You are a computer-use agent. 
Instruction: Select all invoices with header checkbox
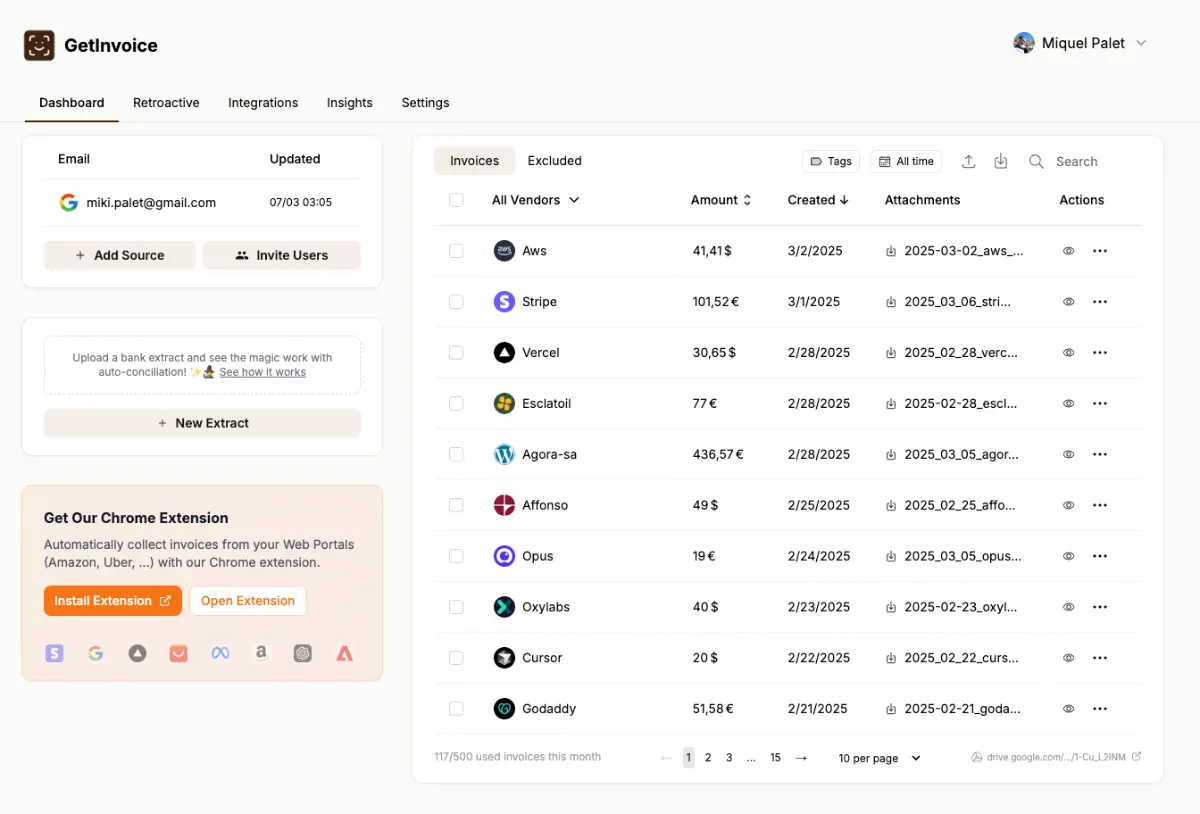pyautogui.click(x=456, y=200)
